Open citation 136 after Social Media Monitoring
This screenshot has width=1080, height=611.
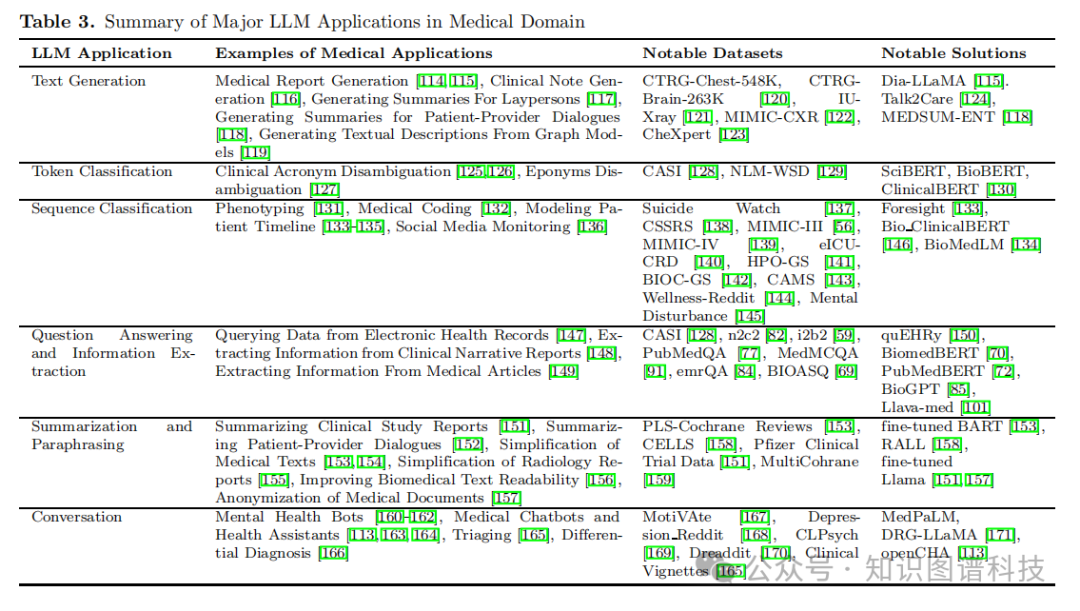click(x=592, y=227)
